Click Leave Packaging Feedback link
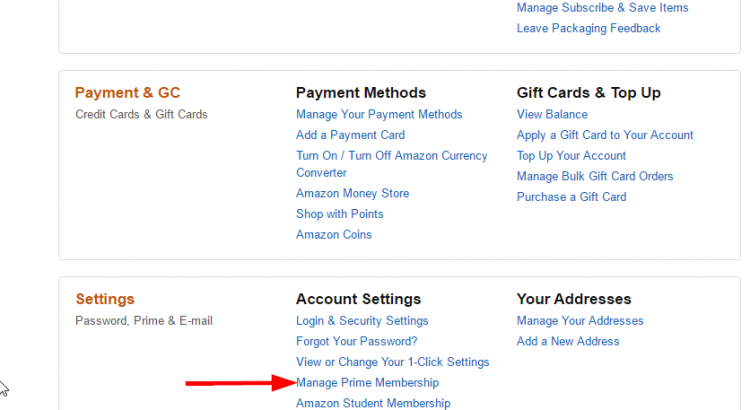The height and width of the screenshot is (410, 750). 588,28
